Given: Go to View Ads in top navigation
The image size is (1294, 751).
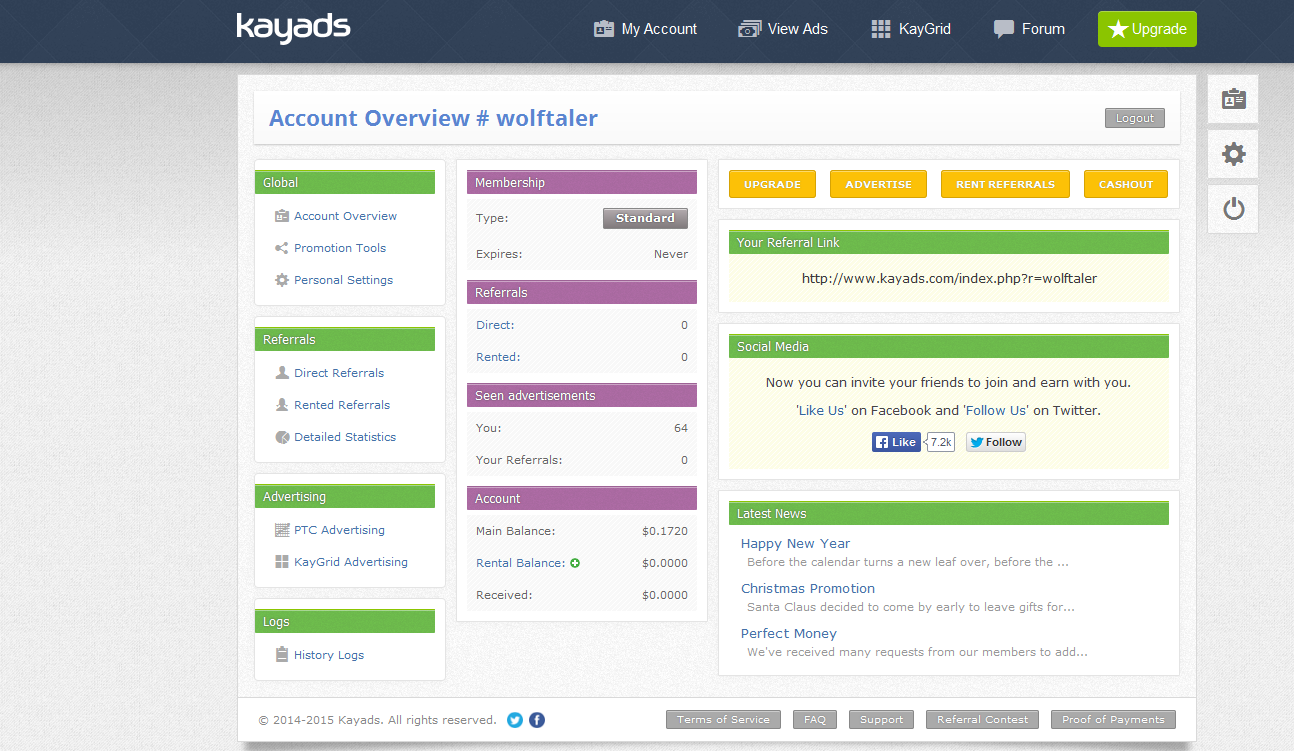Looking at the screenshot, I should click(x=783, y=29).
